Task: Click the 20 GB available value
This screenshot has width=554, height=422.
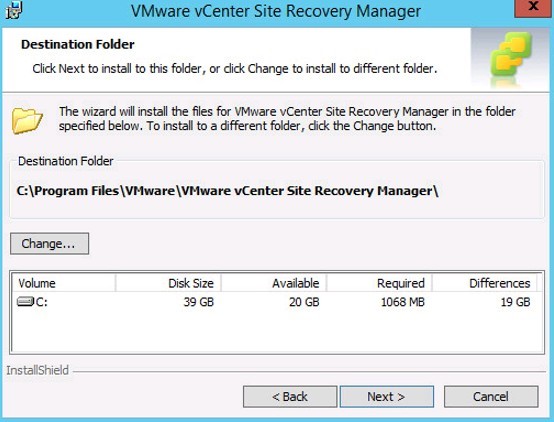Action: [304, 302]
